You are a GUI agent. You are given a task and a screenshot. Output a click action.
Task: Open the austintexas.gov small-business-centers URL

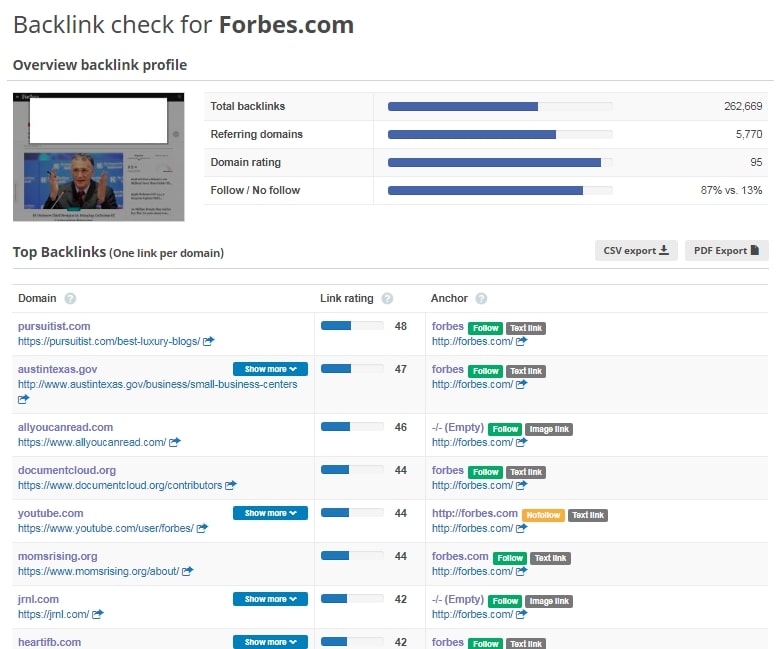[x=157, y=384]
